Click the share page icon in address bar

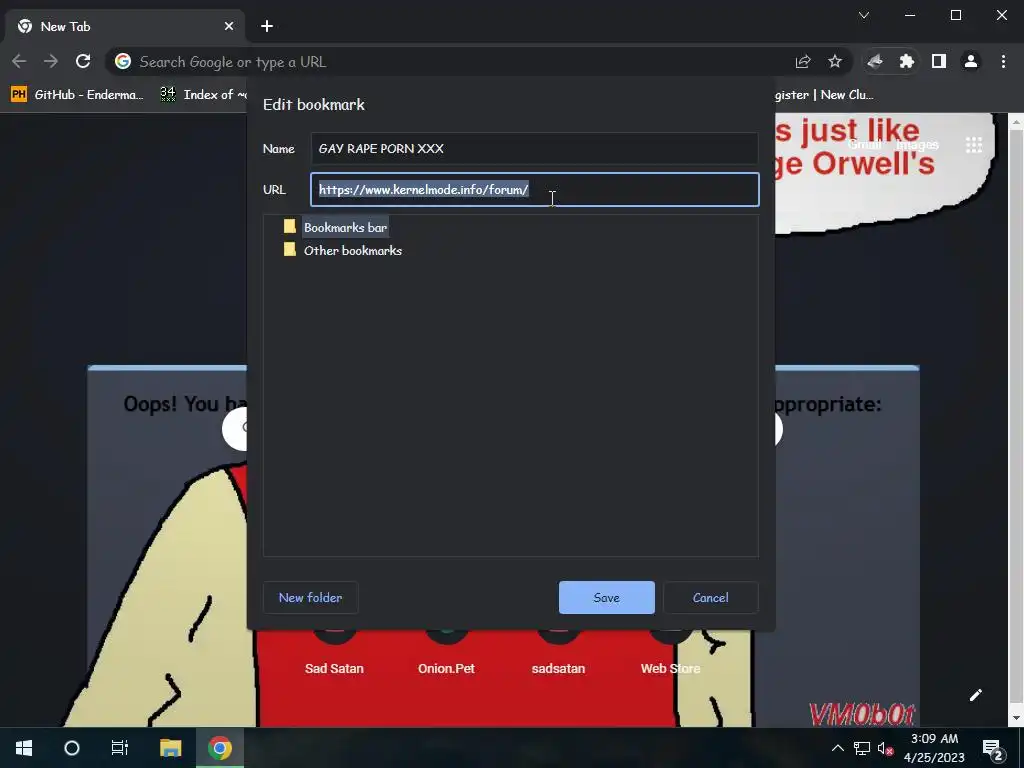pos(803,61)
